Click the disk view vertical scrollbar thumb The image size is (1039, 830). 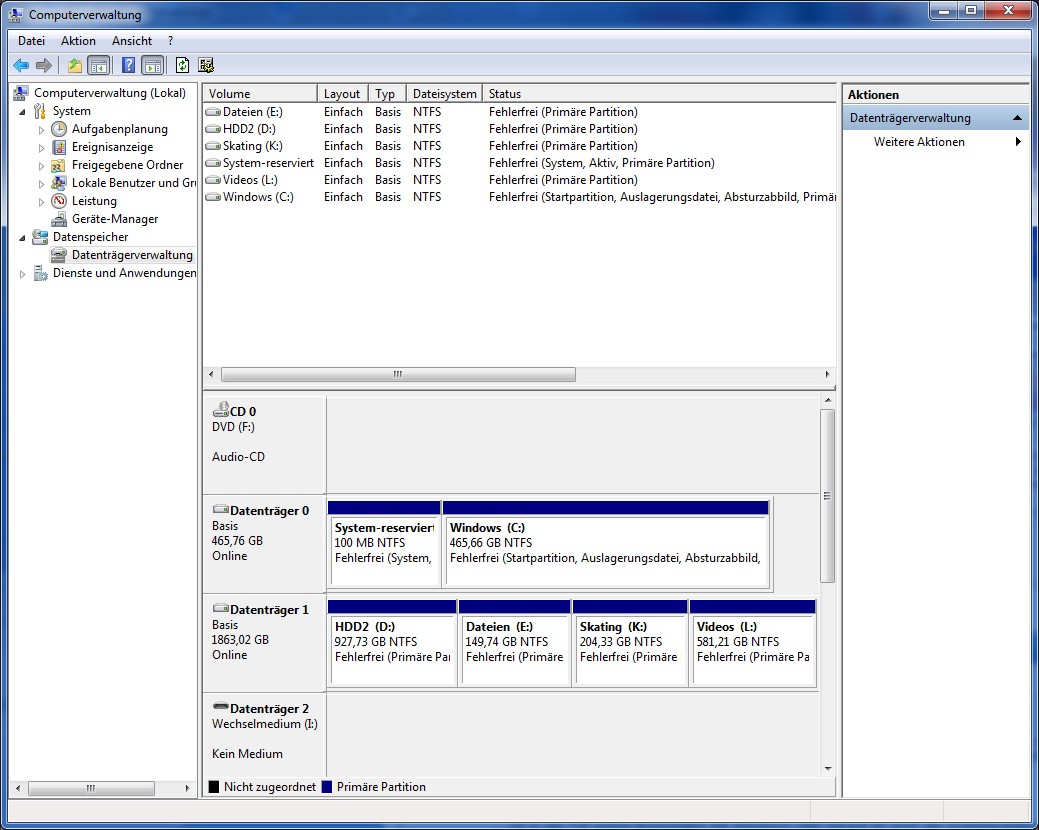point(827,495)
